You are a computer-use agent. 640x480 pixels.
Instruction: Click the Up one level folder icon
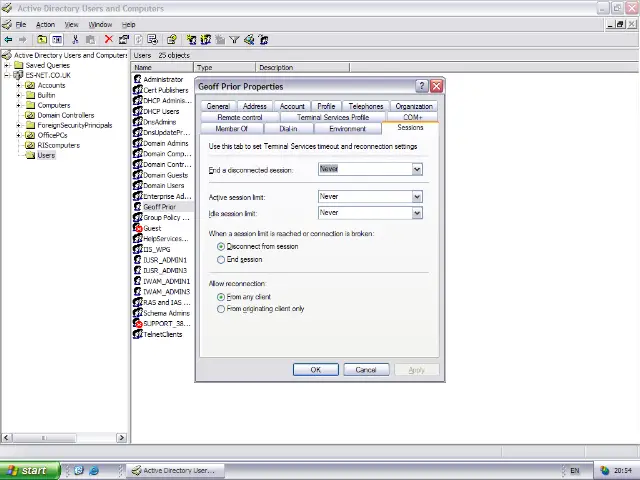point(42,40)
